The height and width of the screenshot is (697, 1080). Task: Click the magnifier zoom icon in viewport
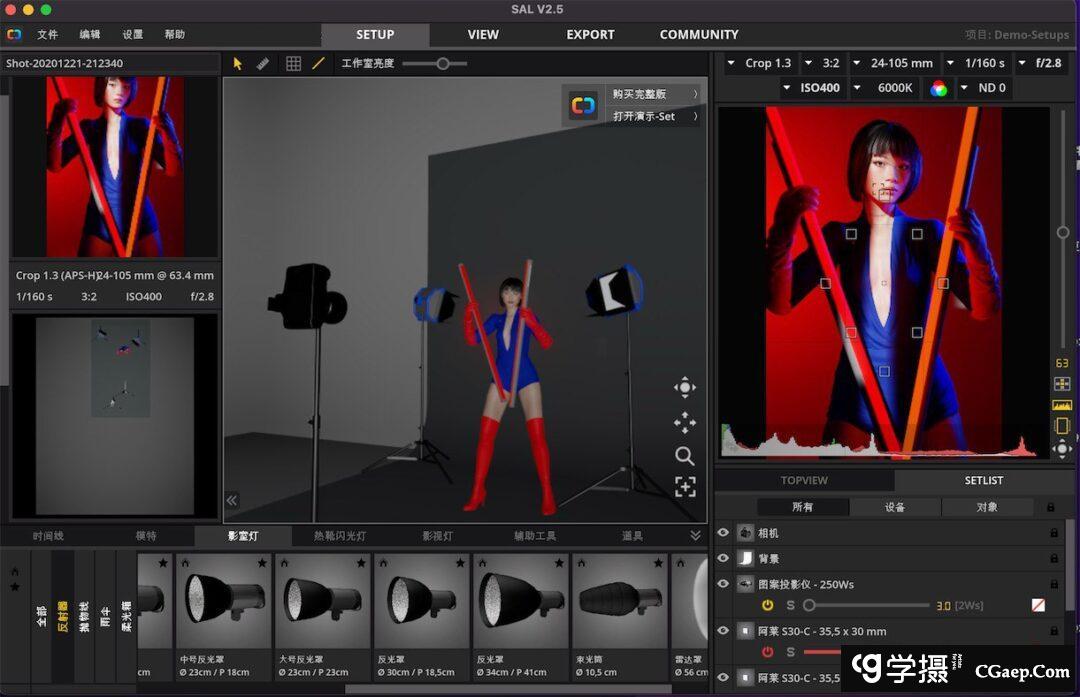click(x=684, y=456)
